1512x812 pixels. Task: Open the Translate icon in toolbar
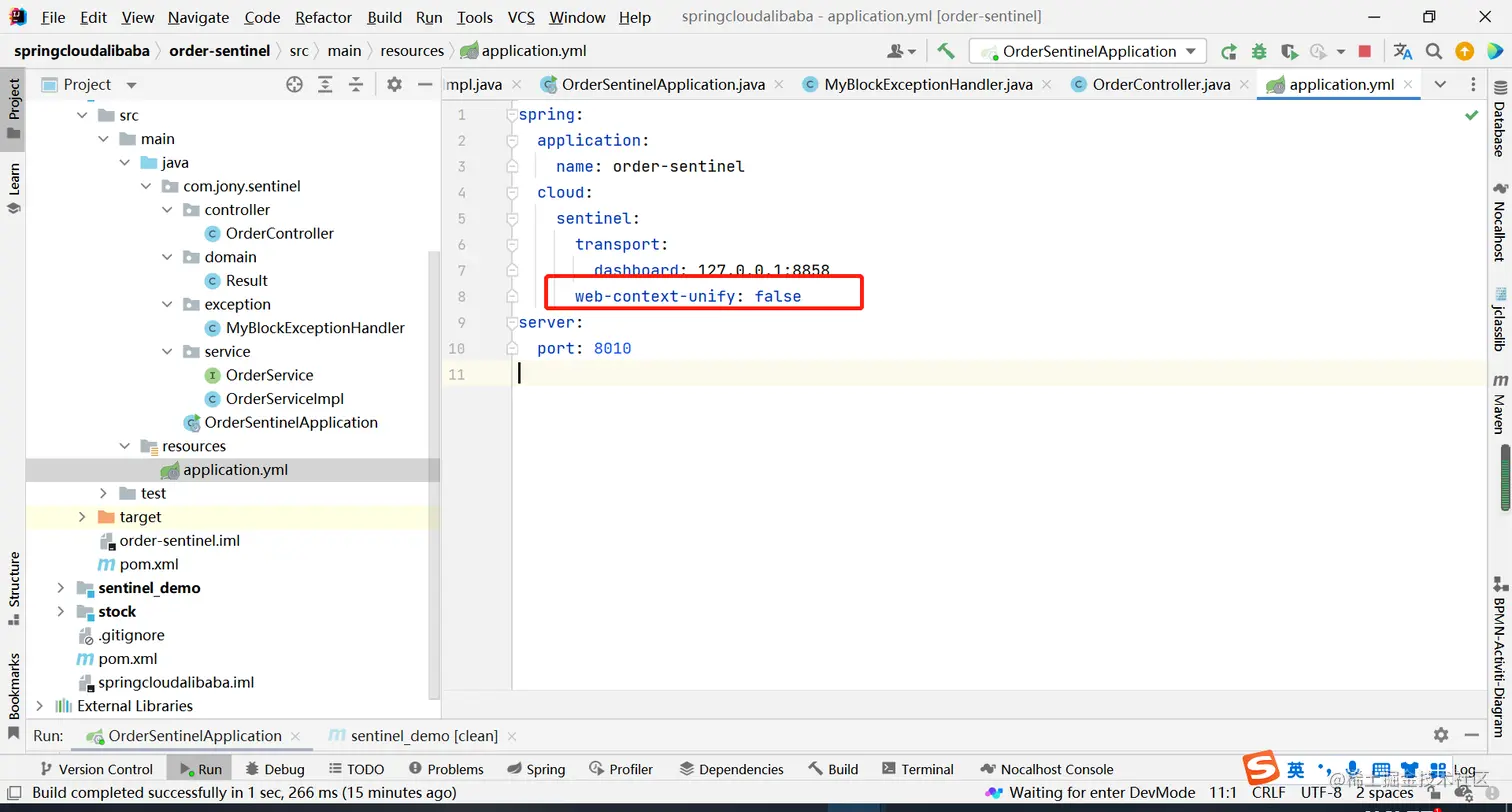(1403, 51)
